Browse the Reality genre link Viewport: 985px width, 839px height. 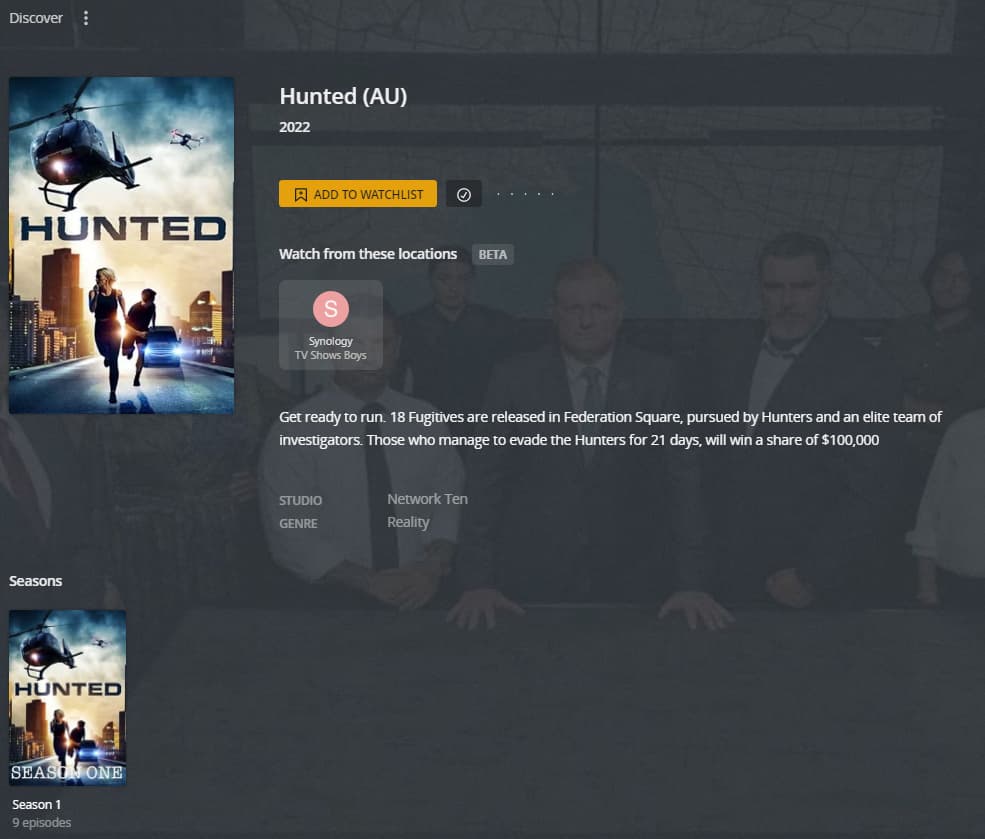408,522
